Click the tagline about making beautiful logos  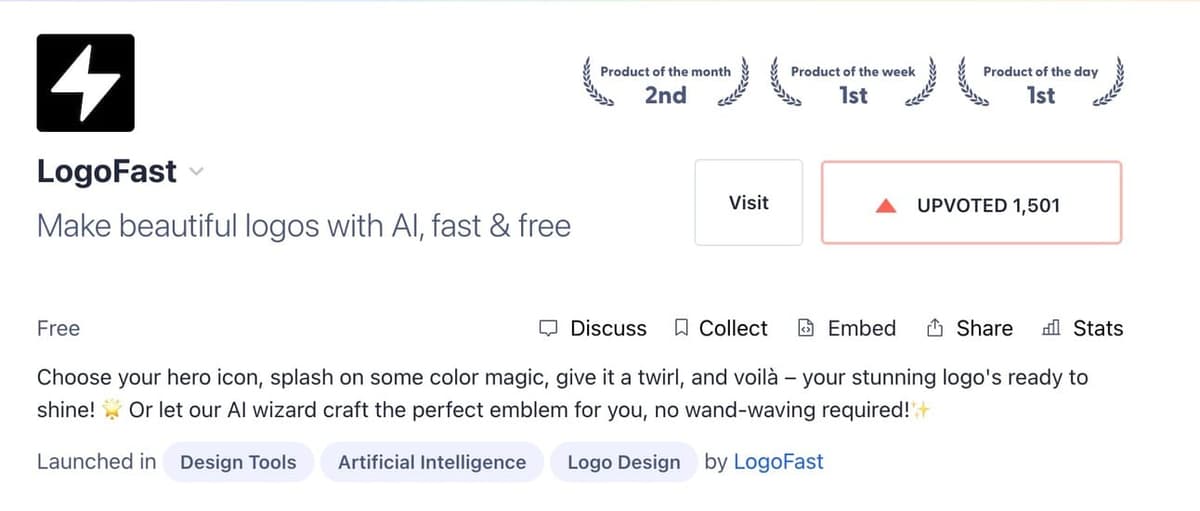pos(303,226)
